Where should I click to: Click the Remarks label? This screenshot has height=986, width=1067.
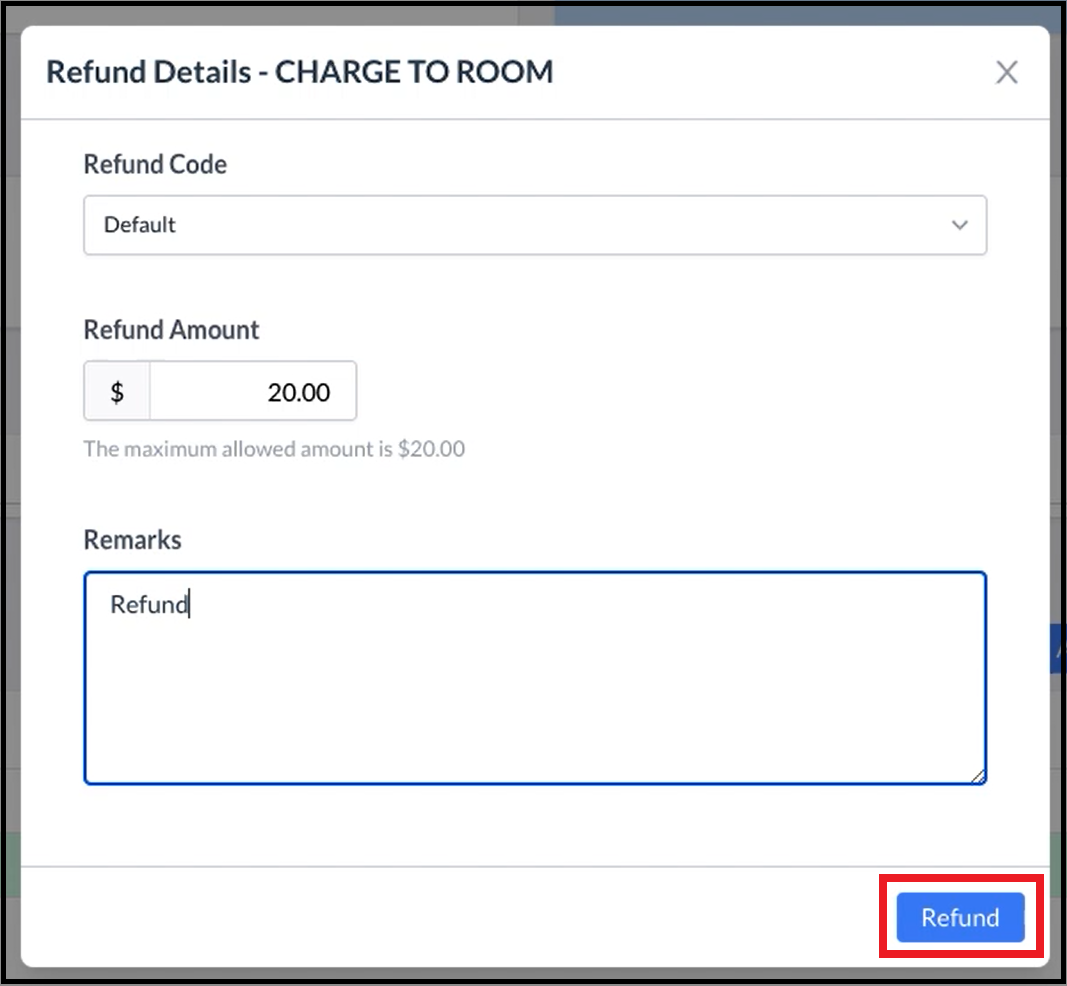[x=132, y=539]
